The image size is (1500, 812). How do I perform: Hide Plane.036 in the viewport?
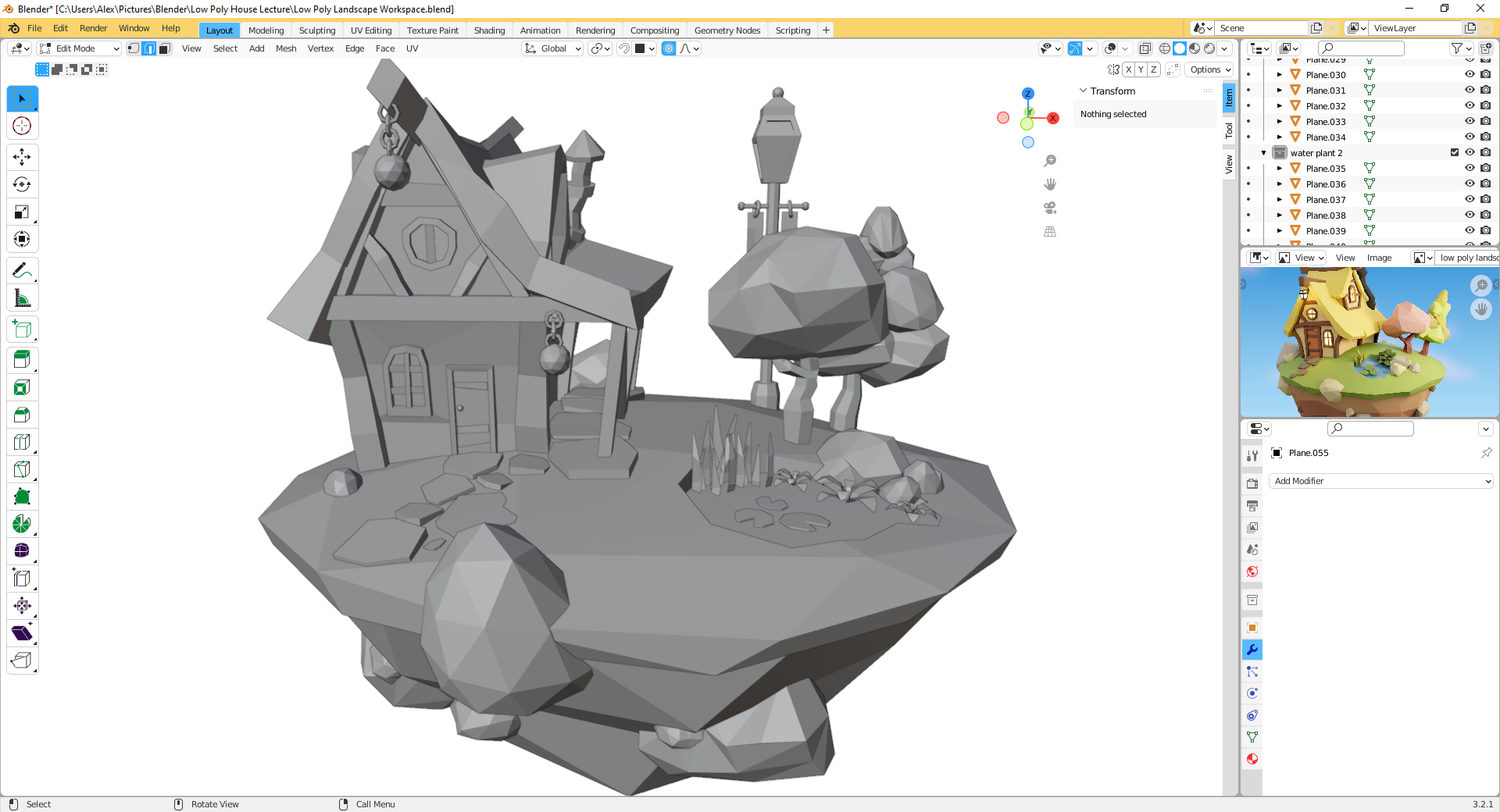point(1470,184)
